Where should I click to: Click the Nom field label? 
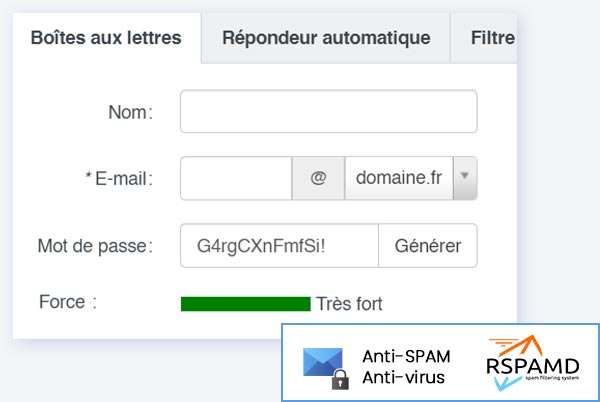129,112
